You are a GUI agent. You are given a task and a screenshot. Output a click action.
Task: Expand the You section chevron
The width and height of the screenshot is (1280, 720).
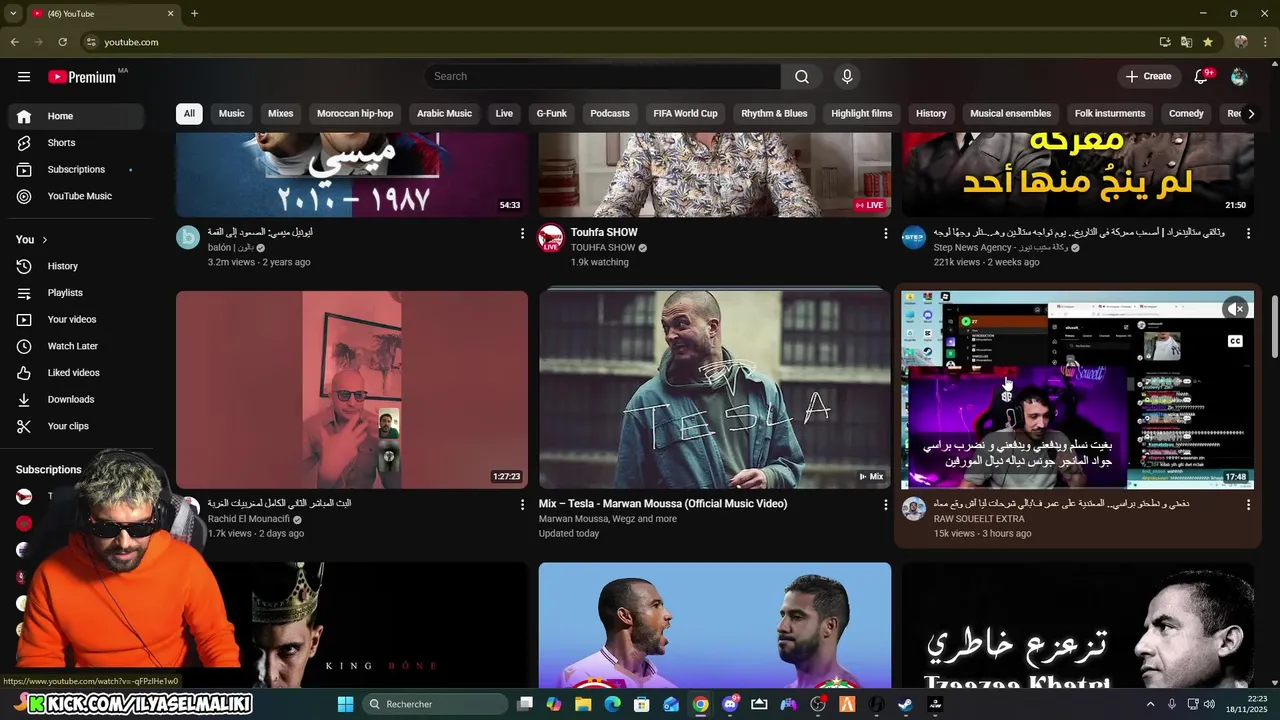45,240
